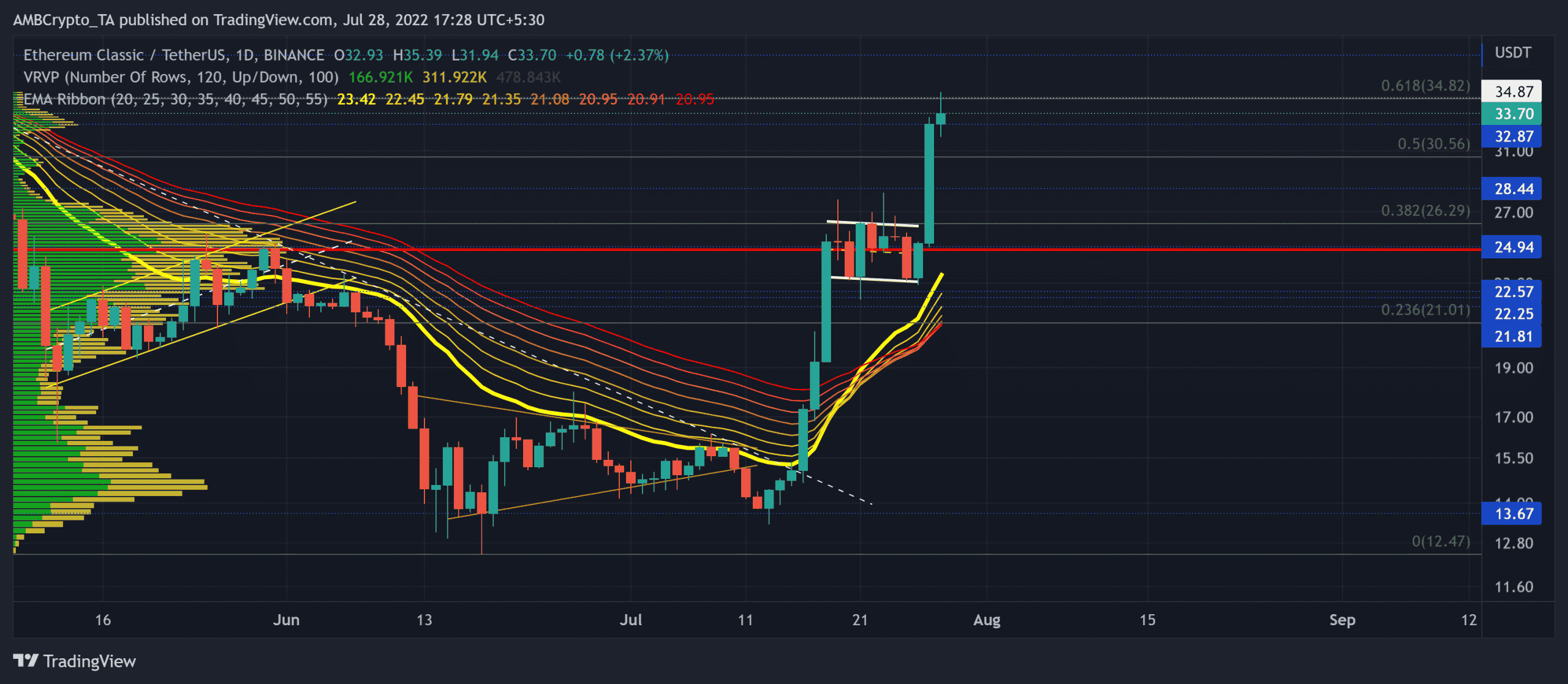Click the red horizontal line at 24.94

tap(747, 249)
